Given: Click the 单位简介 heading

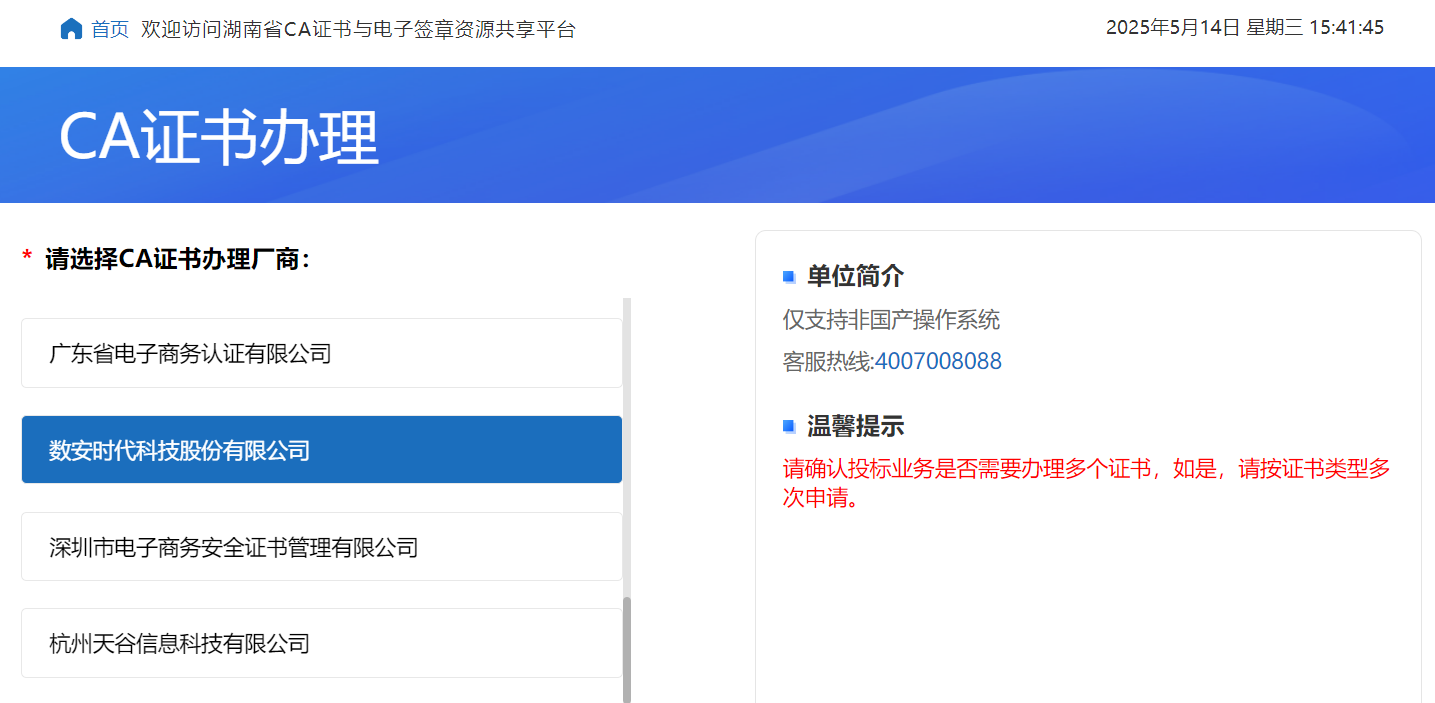Looking at the screenshot, I should click(x=856, y=276).
